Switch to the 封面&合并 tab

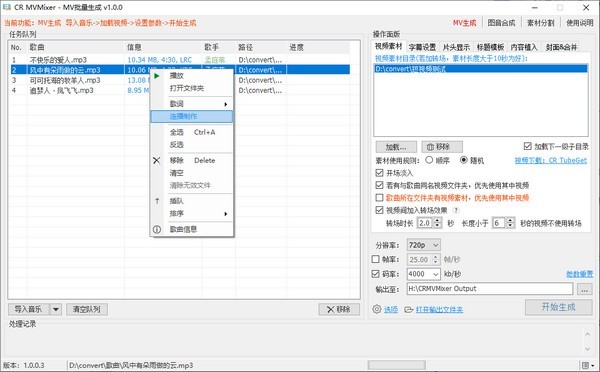click(x=561, y=47)
